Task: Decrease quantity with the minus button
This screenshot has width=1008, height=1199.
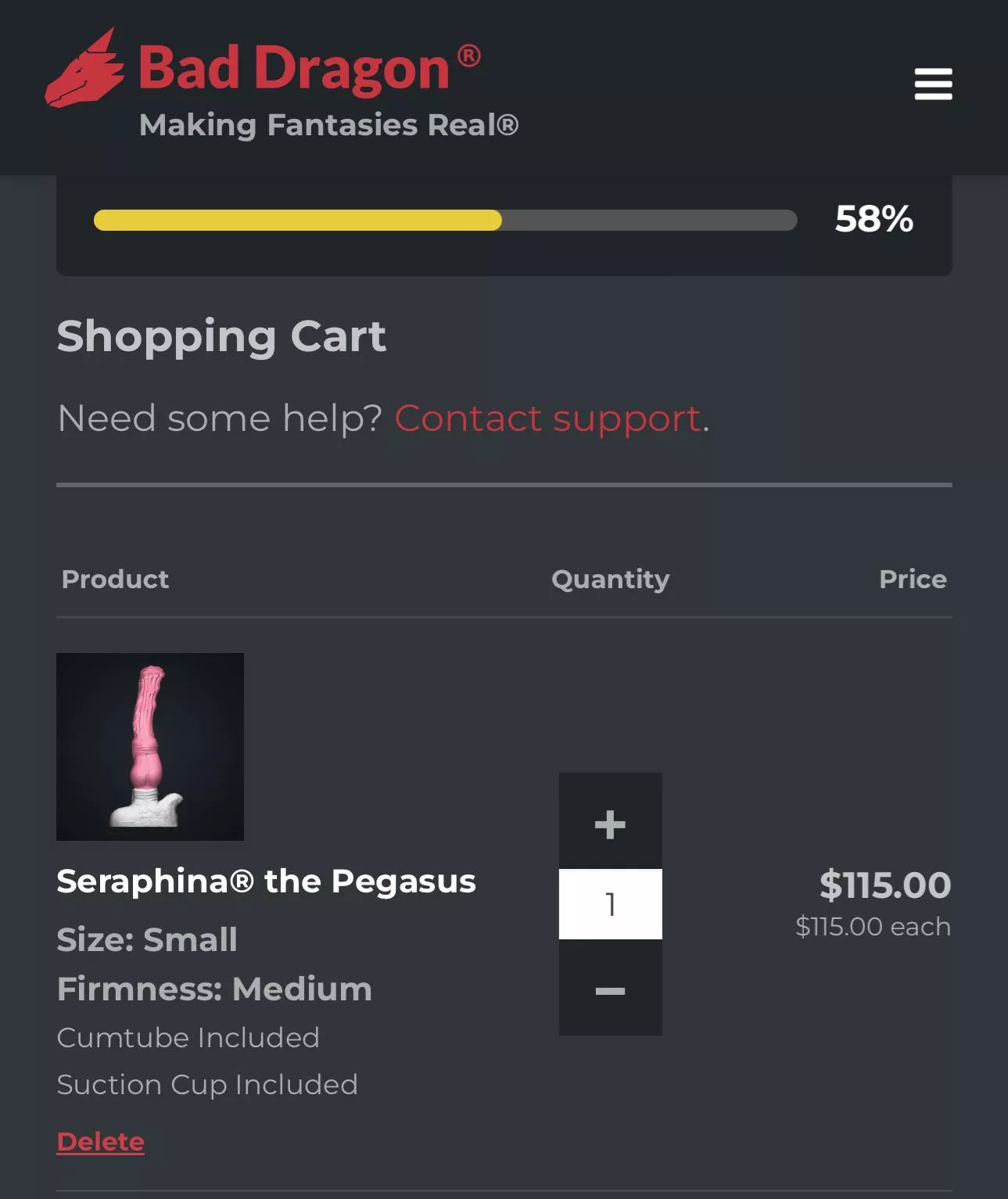Action: (610, 990)
